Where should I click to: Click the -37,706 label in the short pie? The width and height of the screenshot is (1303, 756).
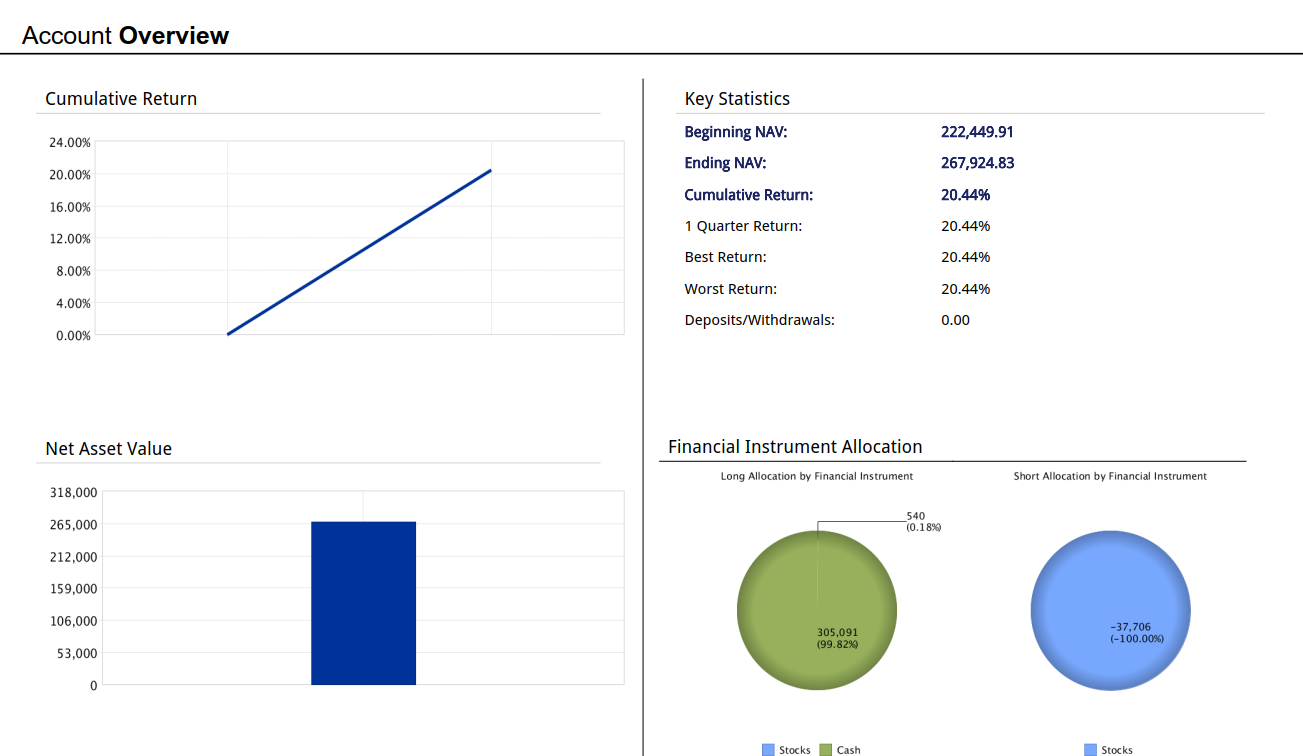click(x=1130, y=627)
